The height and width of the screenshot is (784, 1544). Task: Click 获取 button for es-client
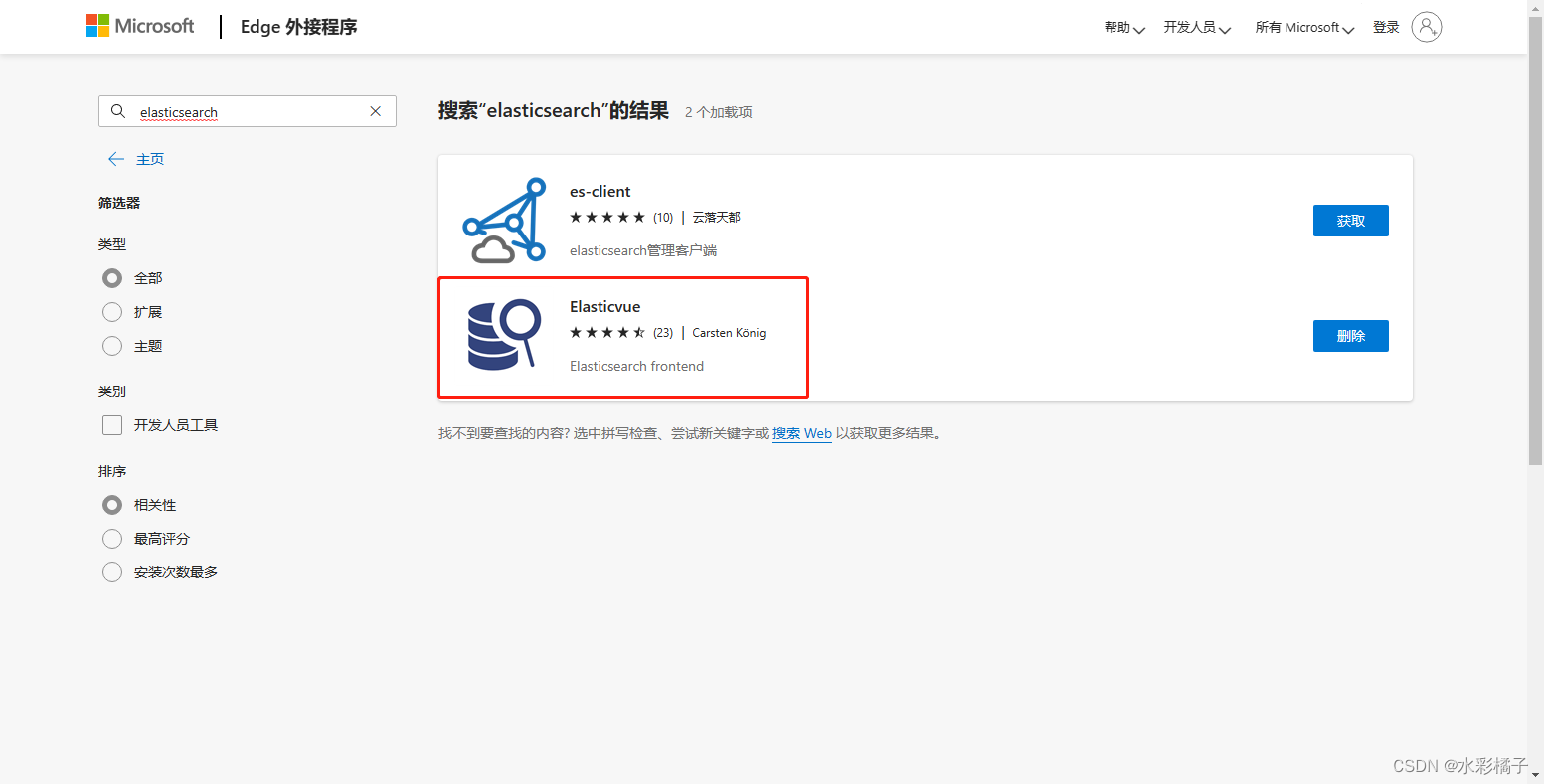pos(1350,221)
